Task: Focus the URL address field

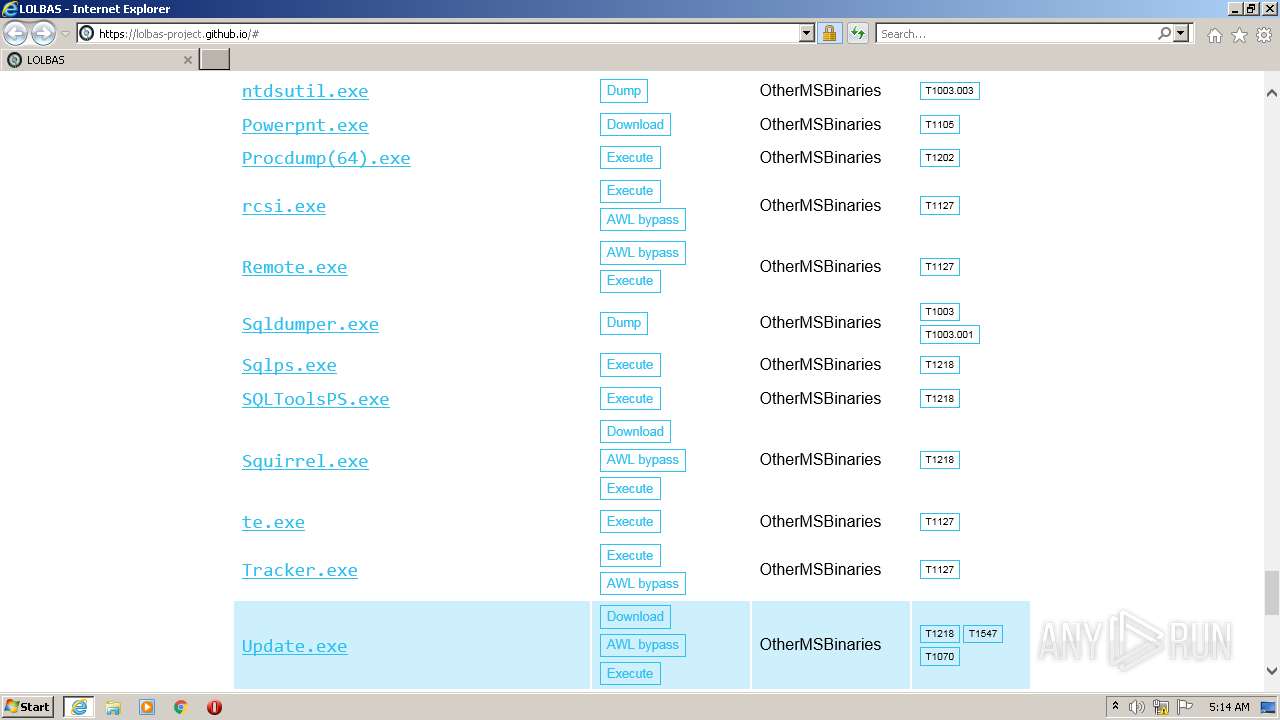Action: click(x=447, y=33)
